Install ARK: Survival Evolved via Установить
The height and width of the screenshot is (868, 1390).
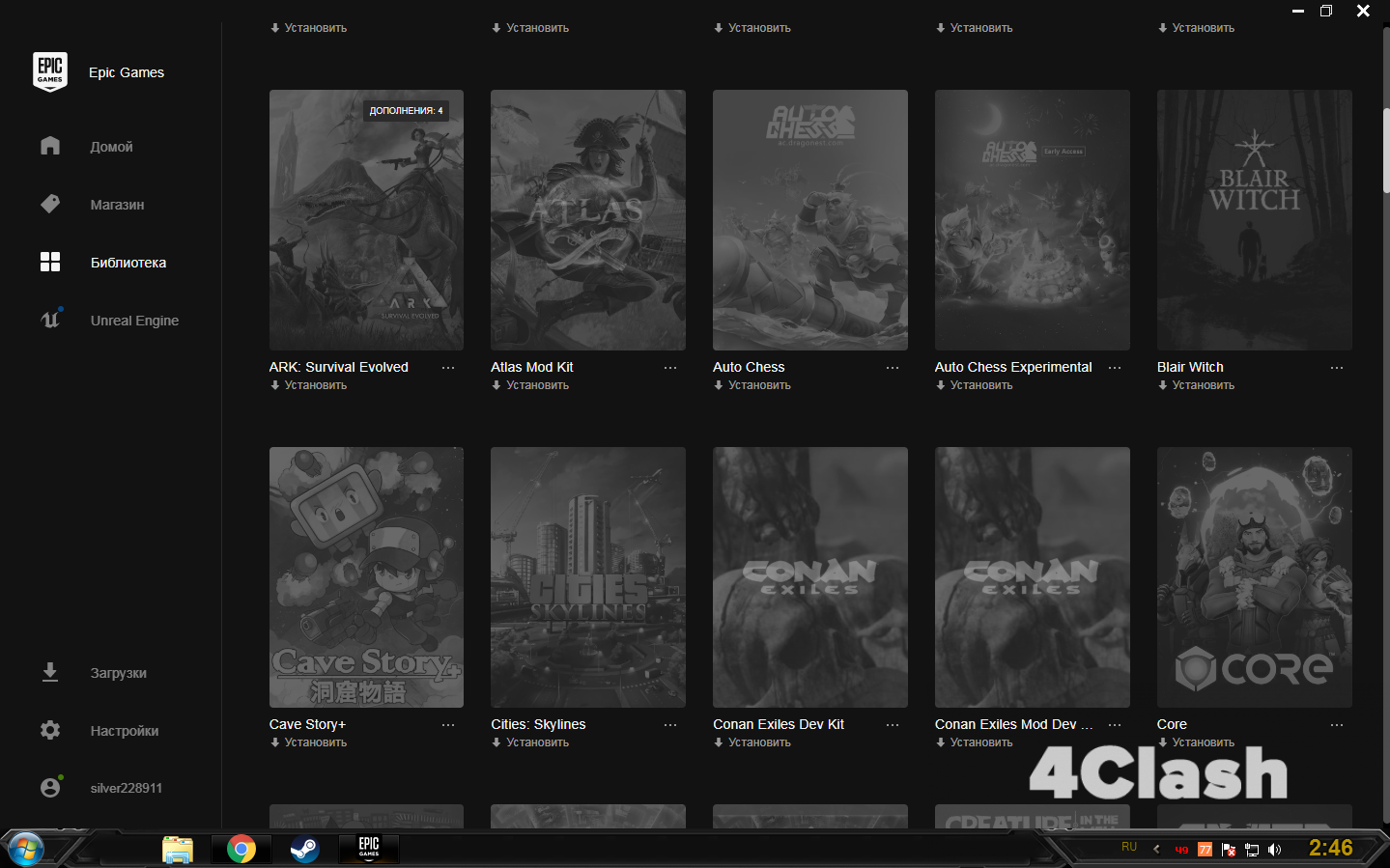[x=308, y=385]
